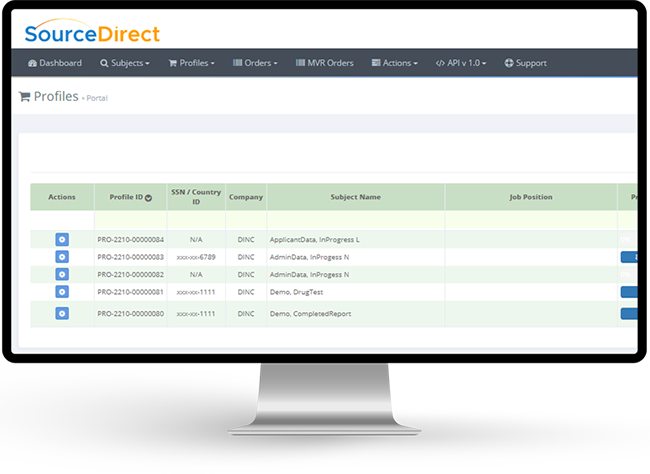Click the Actions column header
The height and width of the screenshot is (474, 650).
pos(62,197)
